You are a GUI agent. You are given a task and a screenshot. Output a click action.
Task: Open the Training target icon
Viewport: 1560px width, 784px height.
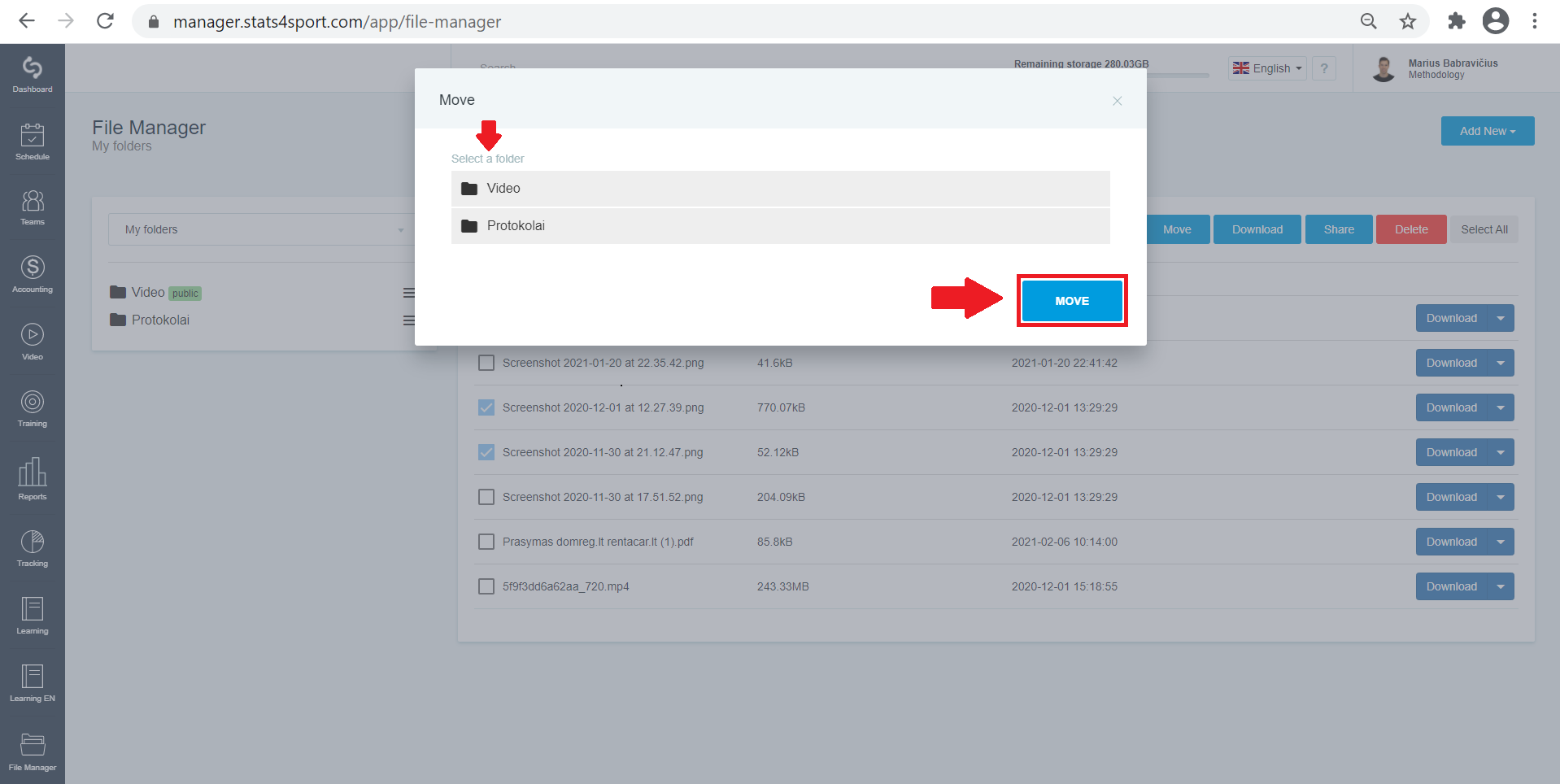(x=33, y=408)
